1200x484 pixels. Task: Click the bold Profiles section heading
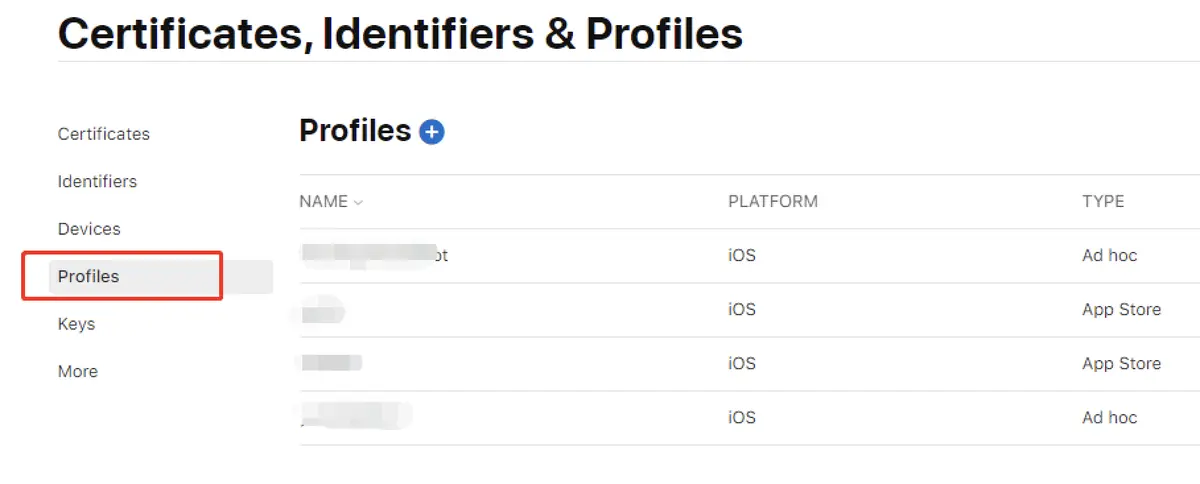pyautogui.click(x=355, y=131)
